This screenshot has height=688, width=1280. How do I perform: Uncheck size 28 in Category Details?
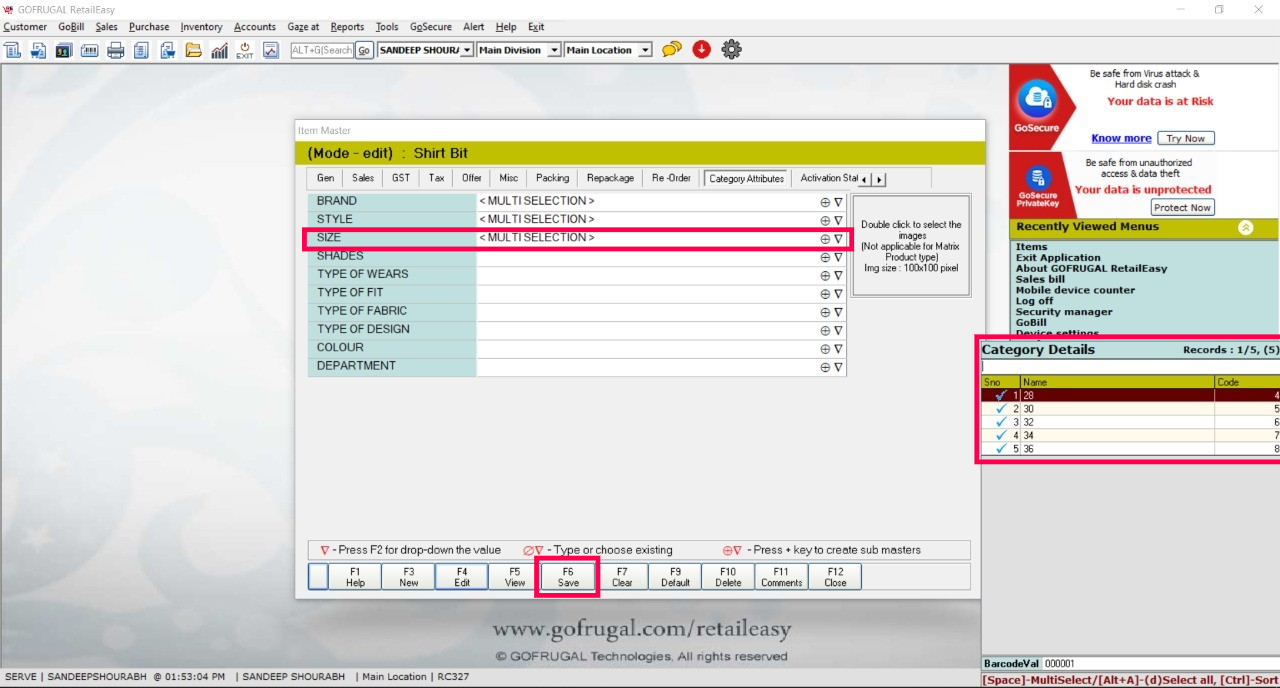point(1000,395)
